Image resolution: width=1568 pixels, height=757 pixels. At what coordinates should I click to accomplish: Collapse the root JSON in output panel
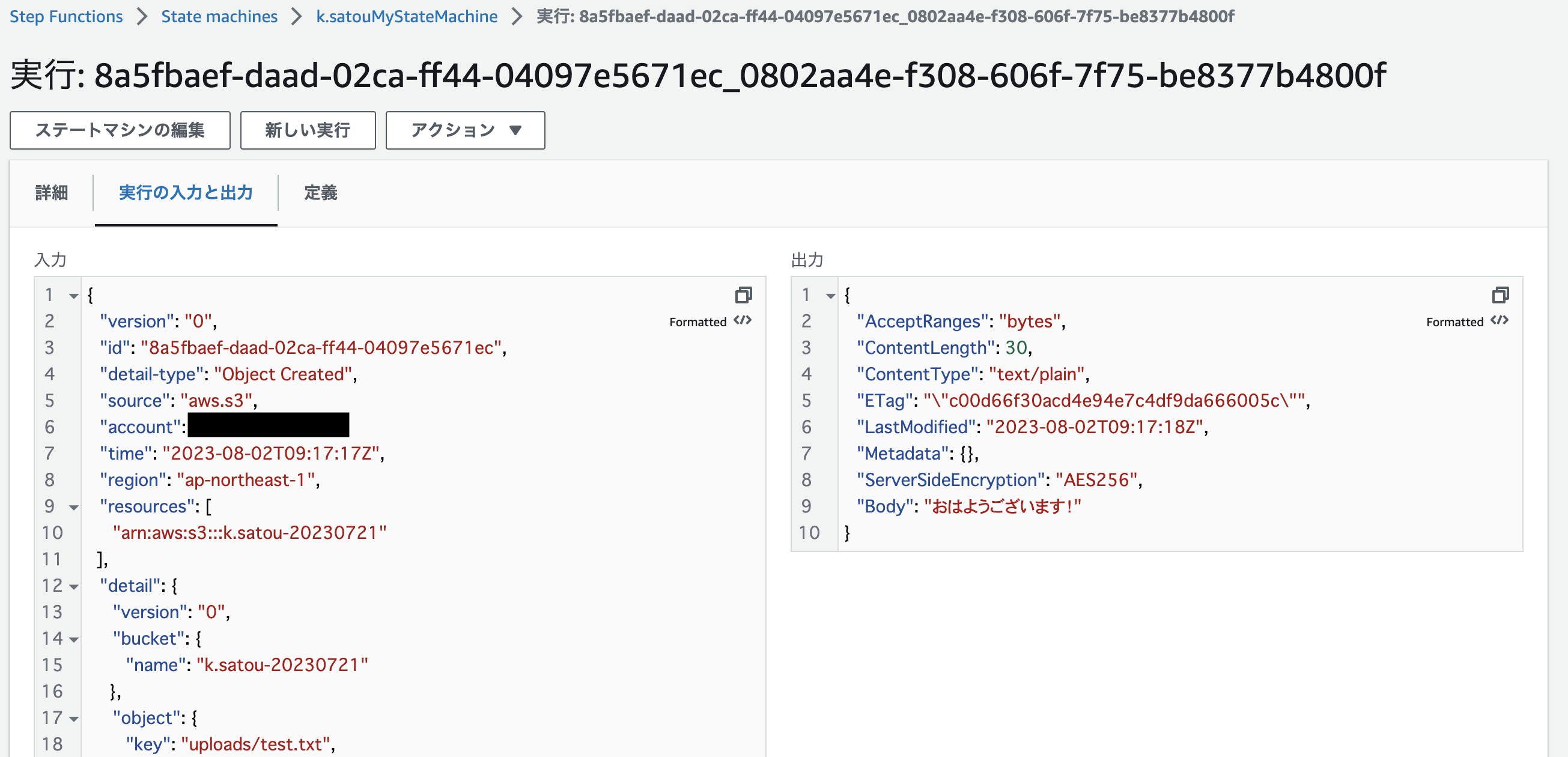coord(831,296)
